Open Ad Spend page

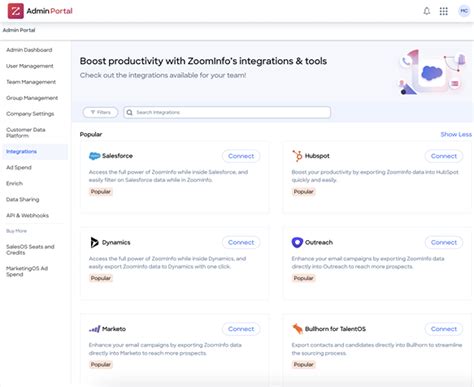(x=19, y=168)
